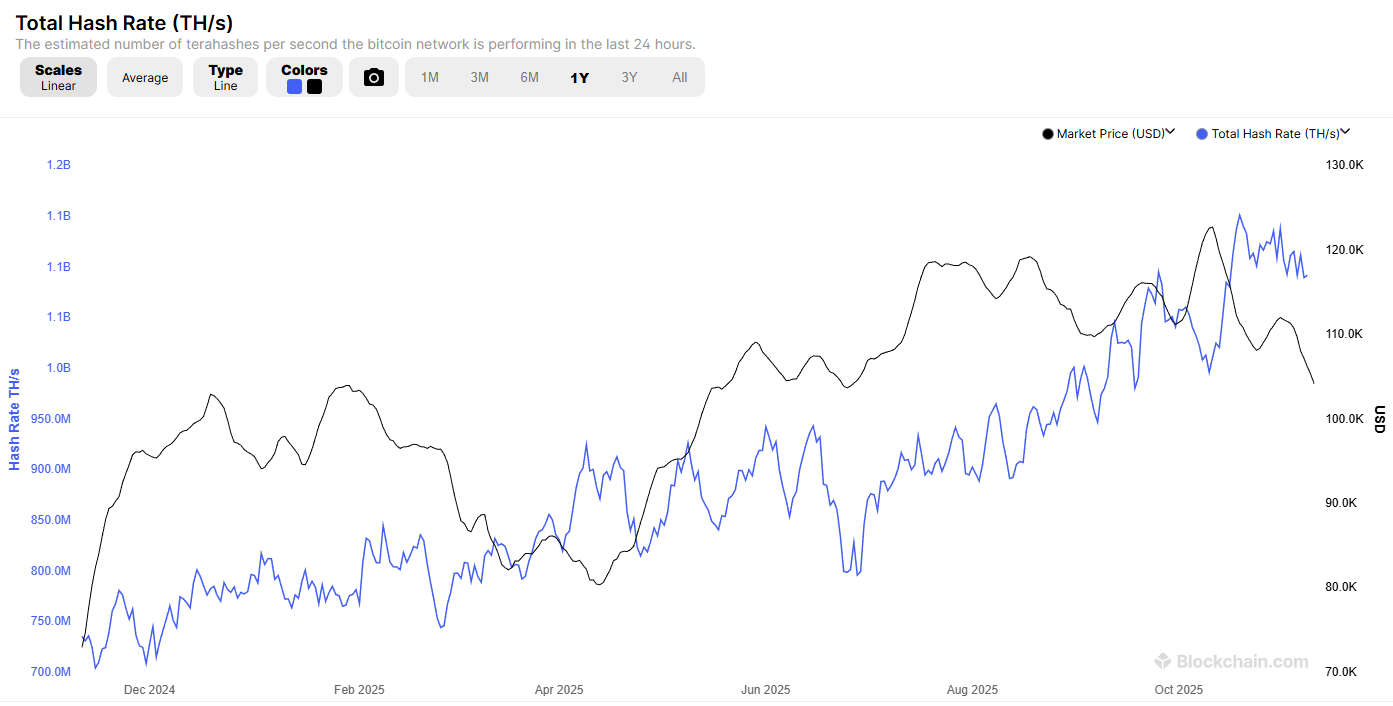Viewport: 1393px width, 706px height.
Task: Click the blue dot beside Total Hash Rate legend
Action: [x=1201, y=133]
